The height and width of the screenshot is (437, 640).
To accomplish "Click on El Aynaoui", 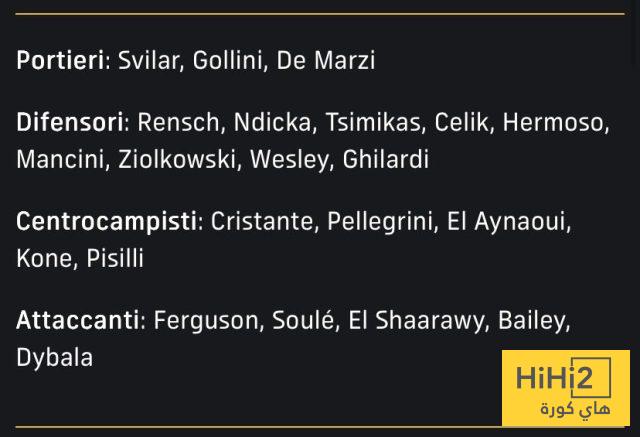I will pyautogui.click(x=506, y=221).
